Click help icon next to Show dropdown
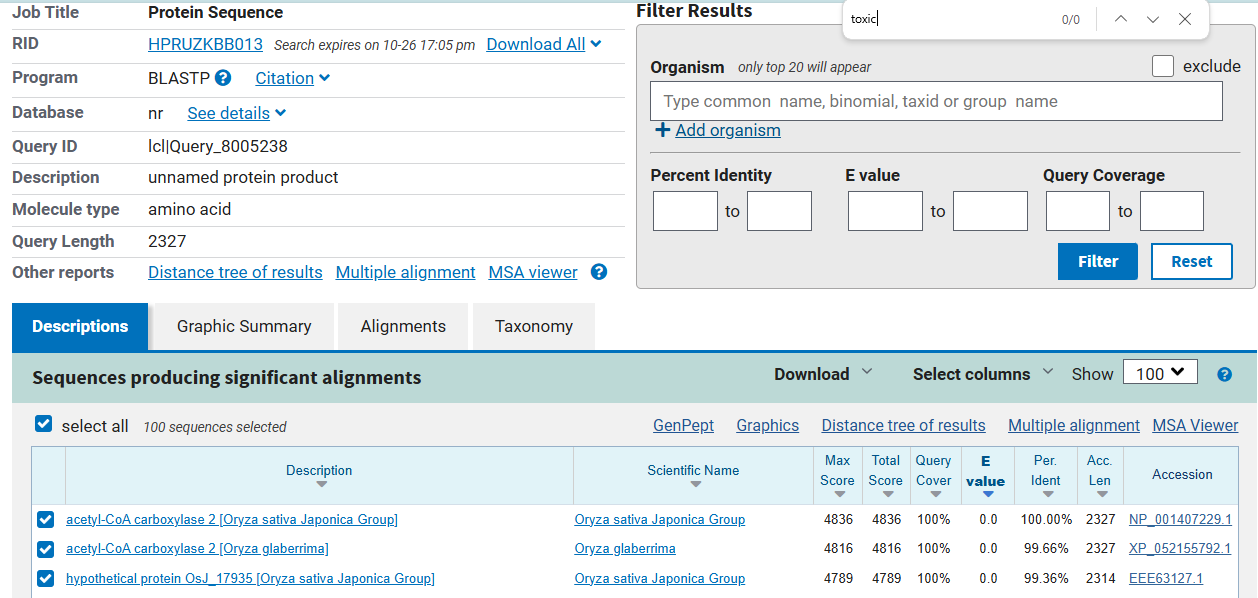Image resolution: width=1258 pixels, height=598 pixels. [x=1224, y=374]
